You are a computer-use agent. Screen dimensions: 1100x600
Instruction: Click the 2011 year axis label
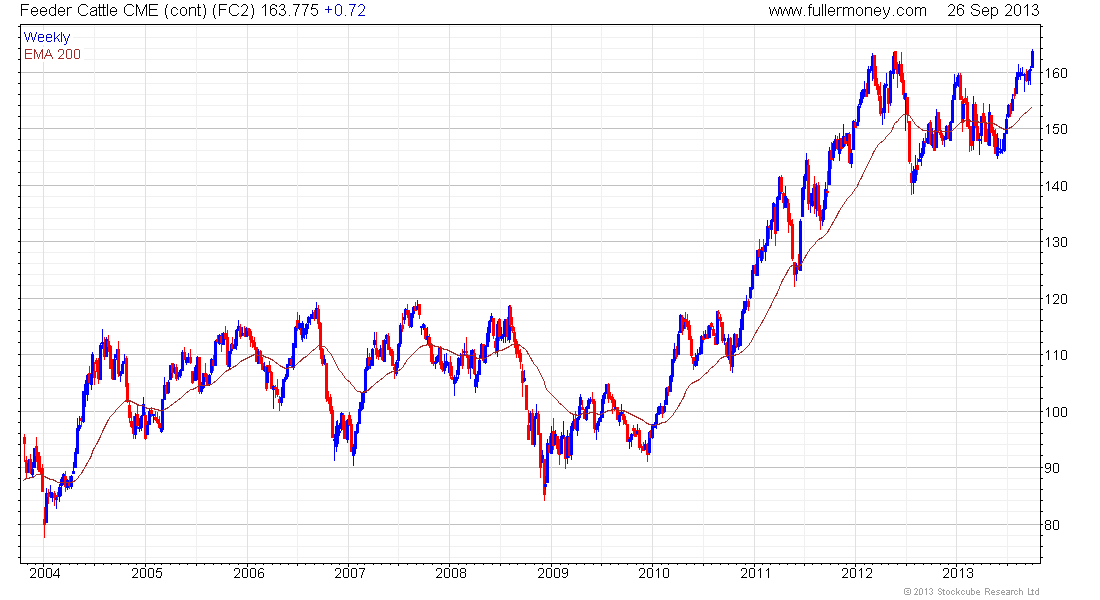click(756, 573)
